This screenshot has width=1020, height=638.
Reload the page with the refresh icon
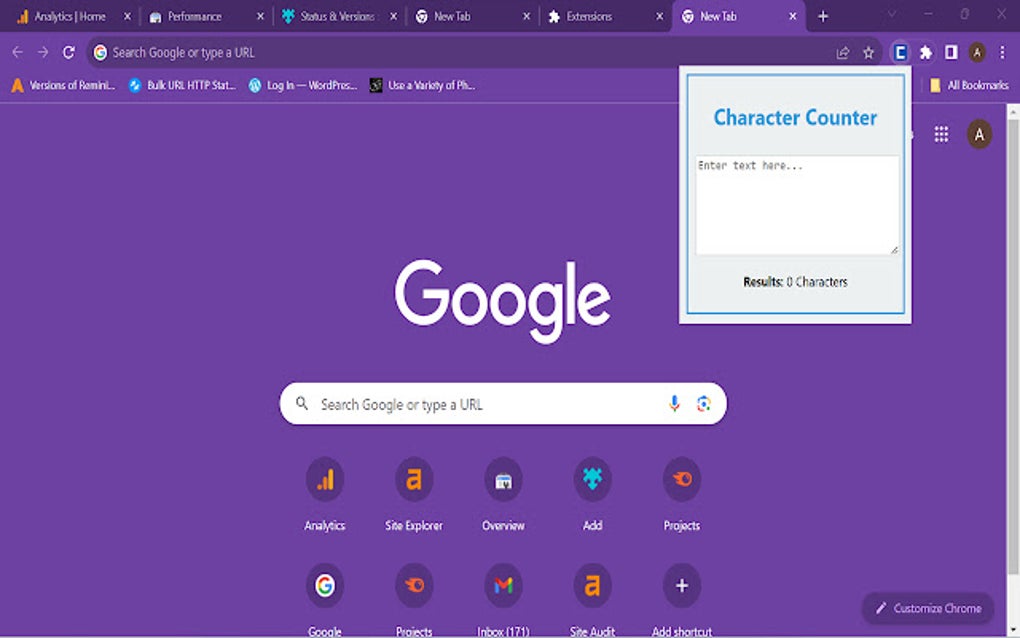point(66,52)
